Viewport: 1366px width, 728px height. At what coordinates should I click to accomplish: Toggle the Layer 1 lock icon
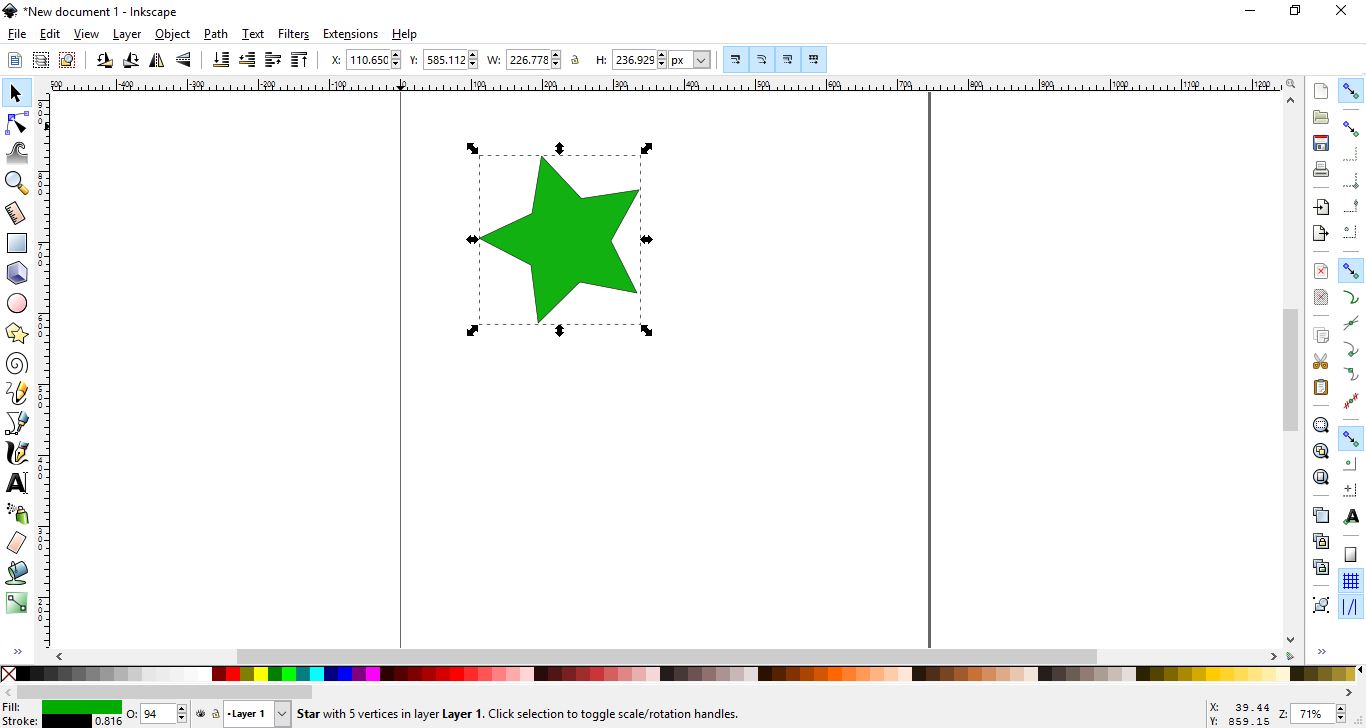(215, 714)
